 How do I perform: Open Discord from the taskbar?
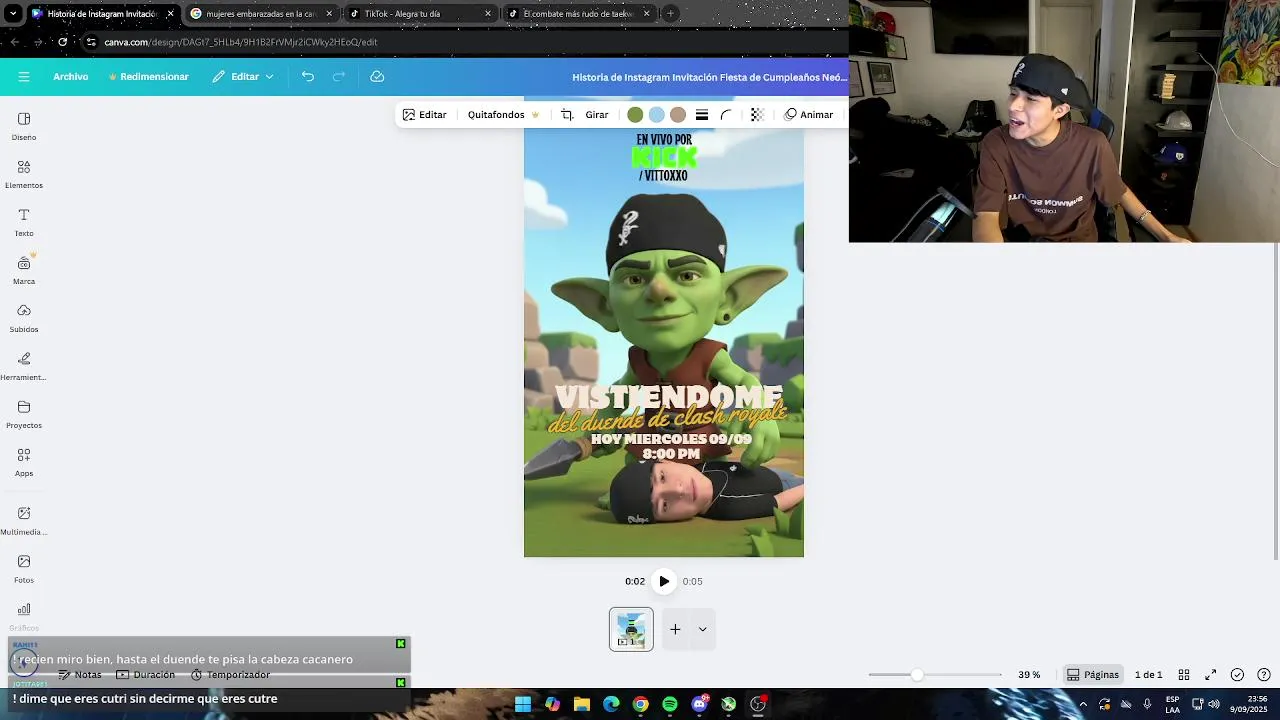[x=699, y=704]
